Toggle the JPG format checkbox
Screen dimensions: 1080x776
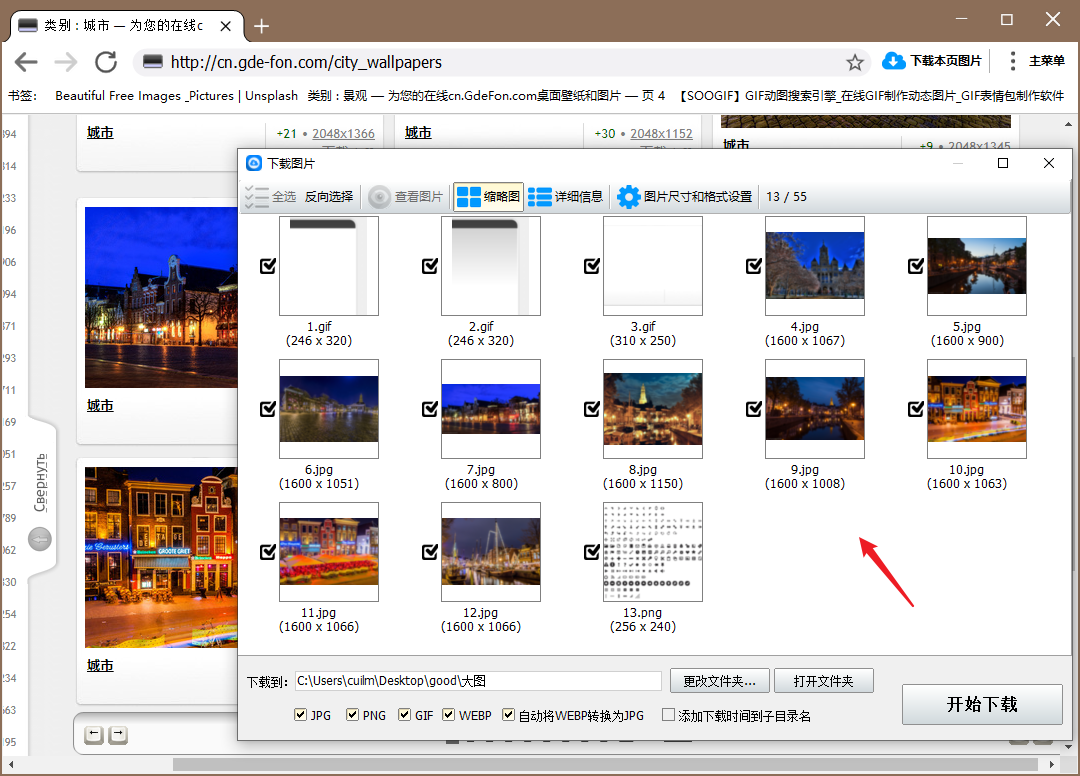tap(300, 715)
